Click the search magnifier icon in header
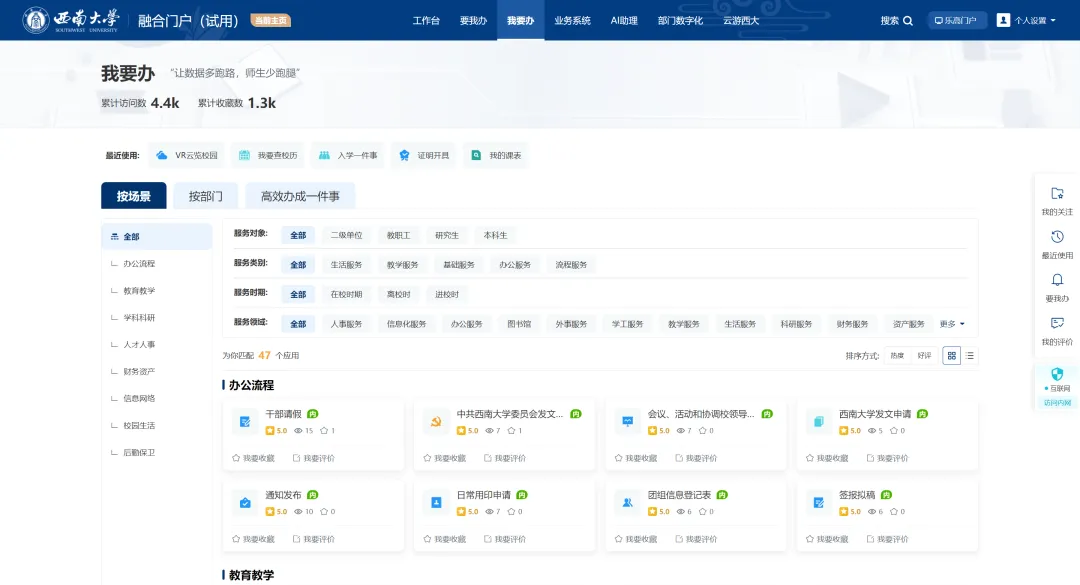The height and width of the screenshot is (585, 1080). point(908,21)
